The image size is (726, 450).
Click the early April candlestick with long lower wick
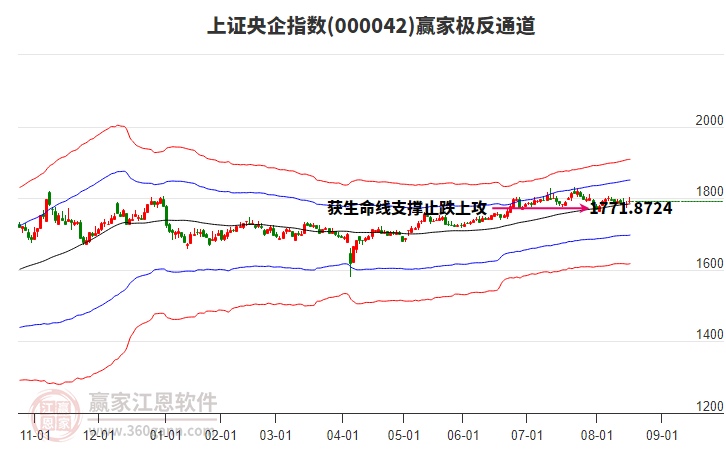(350, 262)
